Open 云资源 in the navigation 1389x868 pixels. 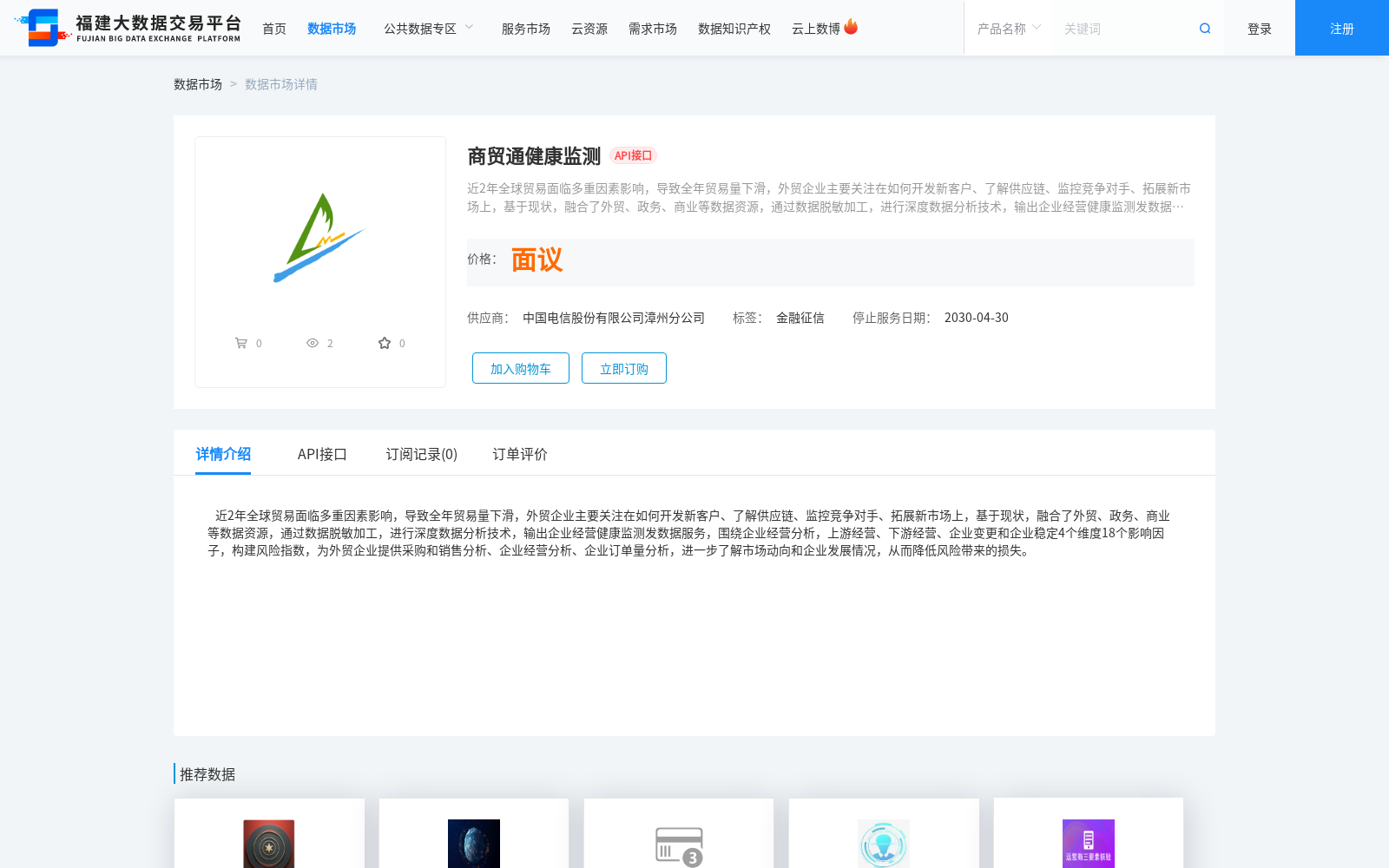click(589, 29)
